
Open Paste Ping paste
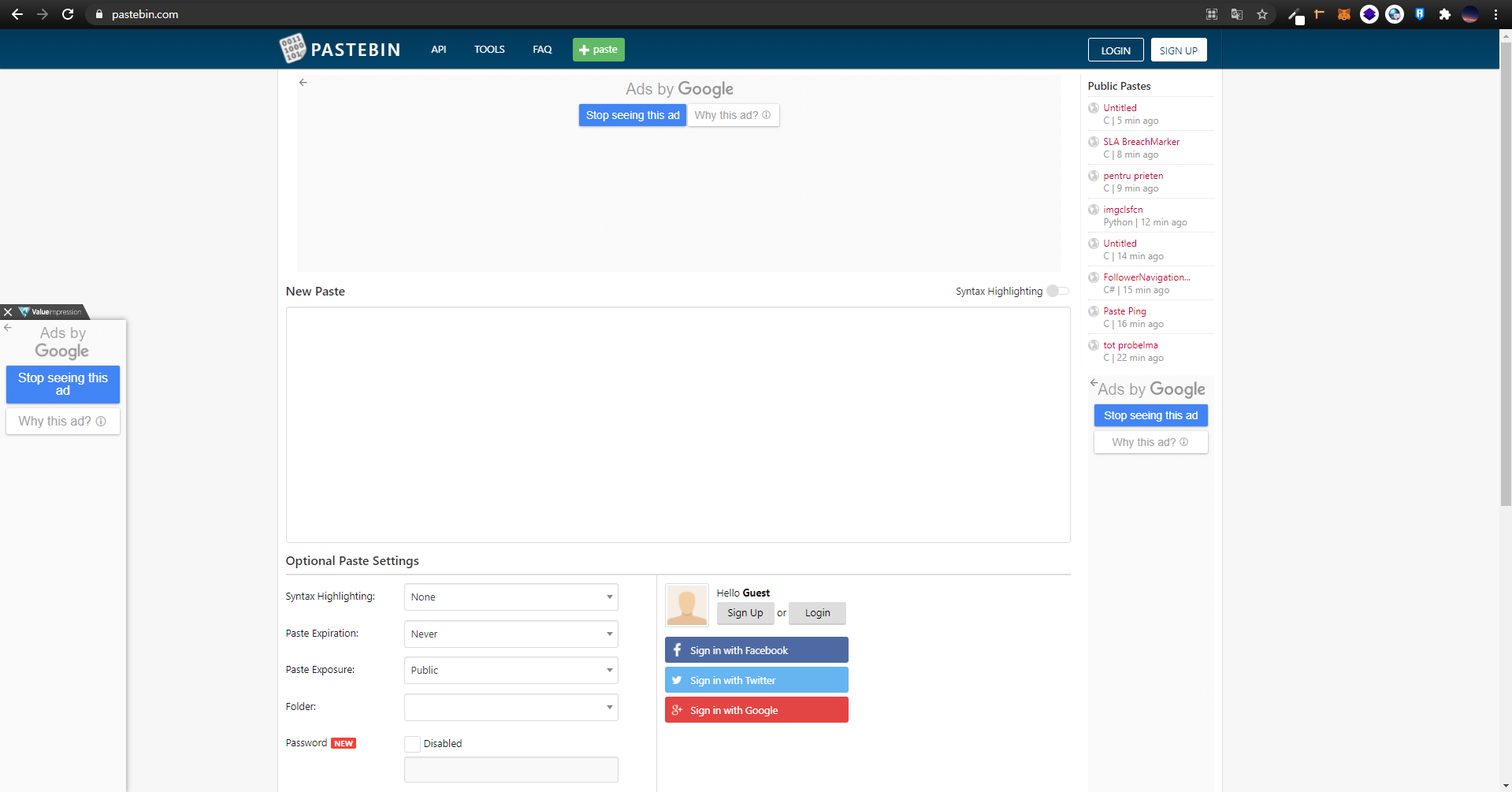[1124, 311]
